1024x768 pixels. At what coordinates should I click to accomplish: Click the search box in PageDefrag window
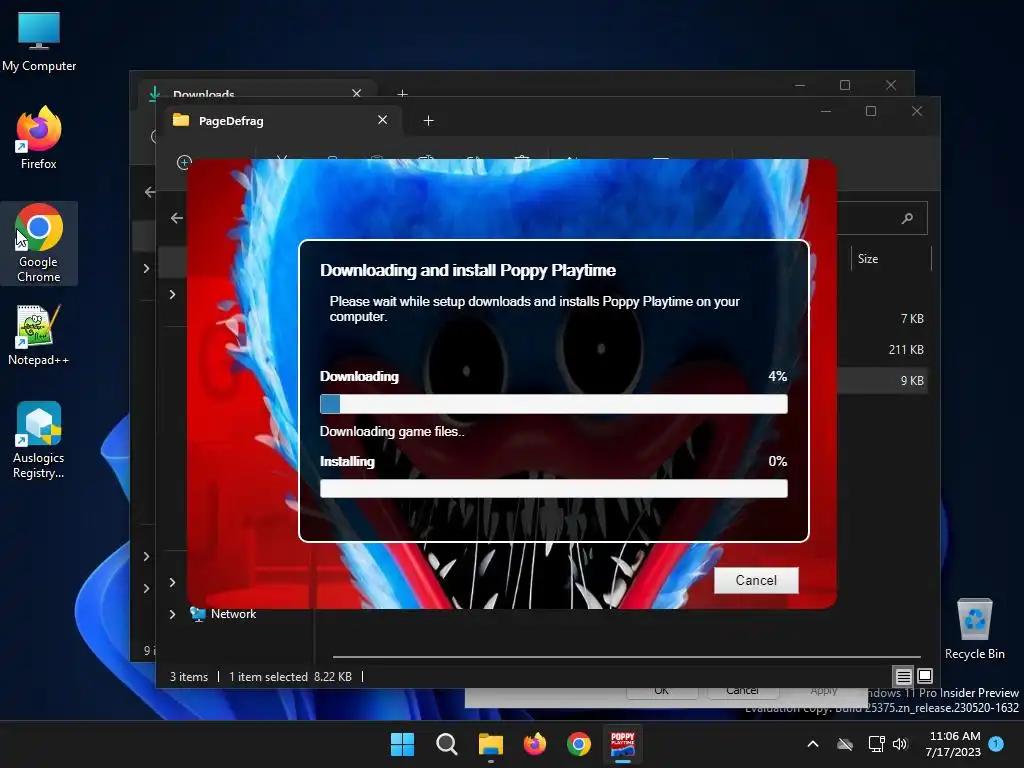tap(882, 218)
